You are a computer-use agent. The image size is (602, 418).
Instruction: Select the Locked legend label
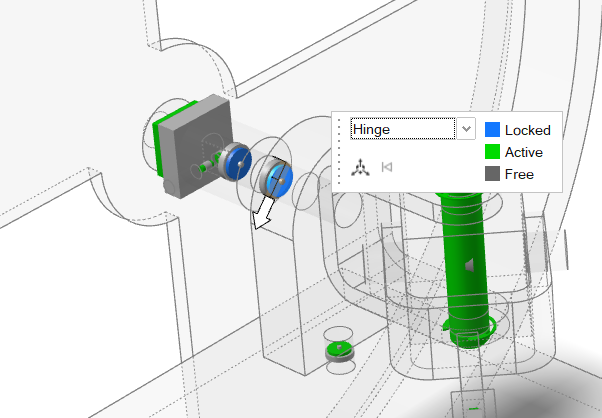pos(527,130)
